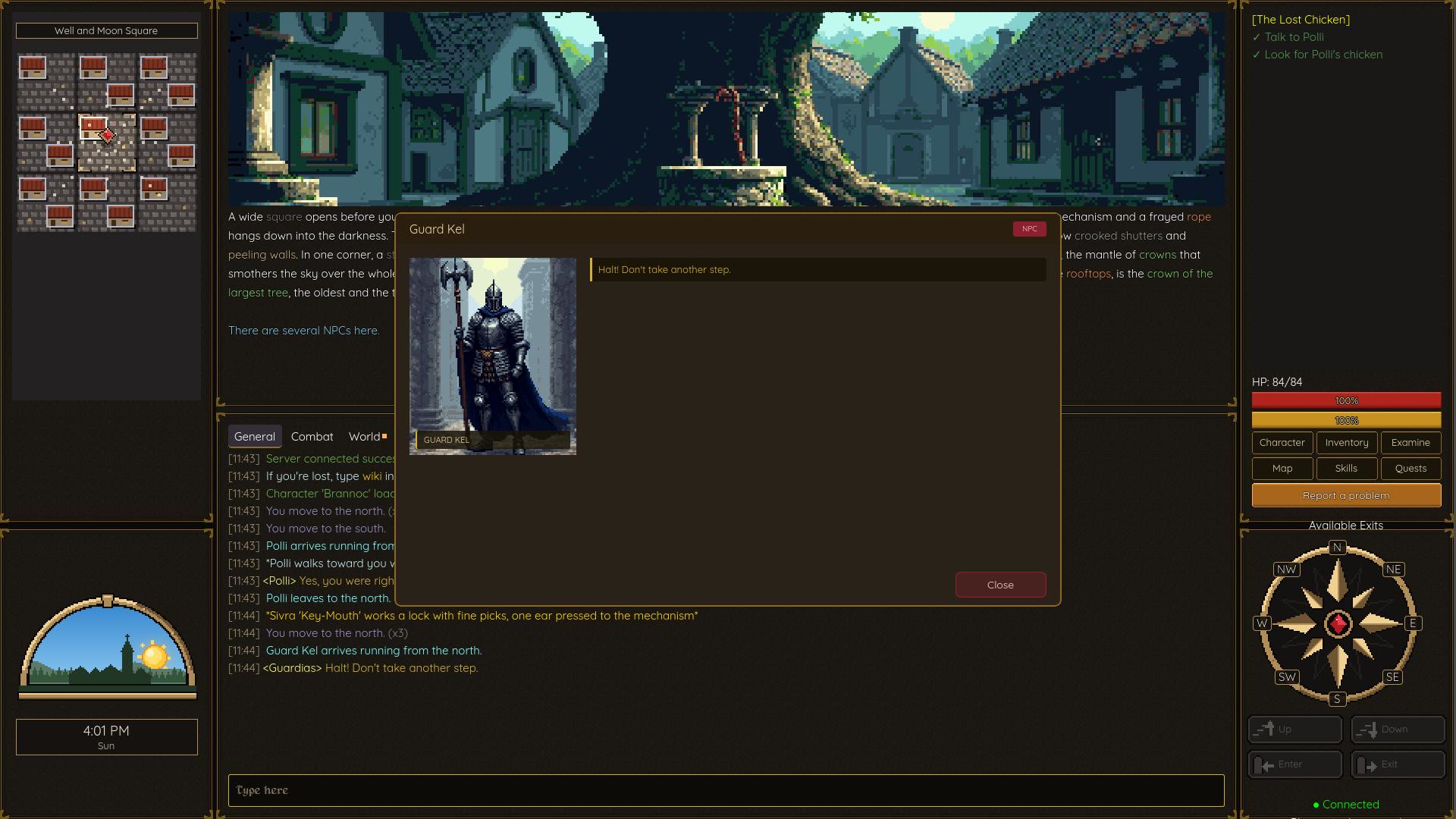Click the Down stairs button
The width and height of the screenshot is (1456, 819).
pos(1398,730)
